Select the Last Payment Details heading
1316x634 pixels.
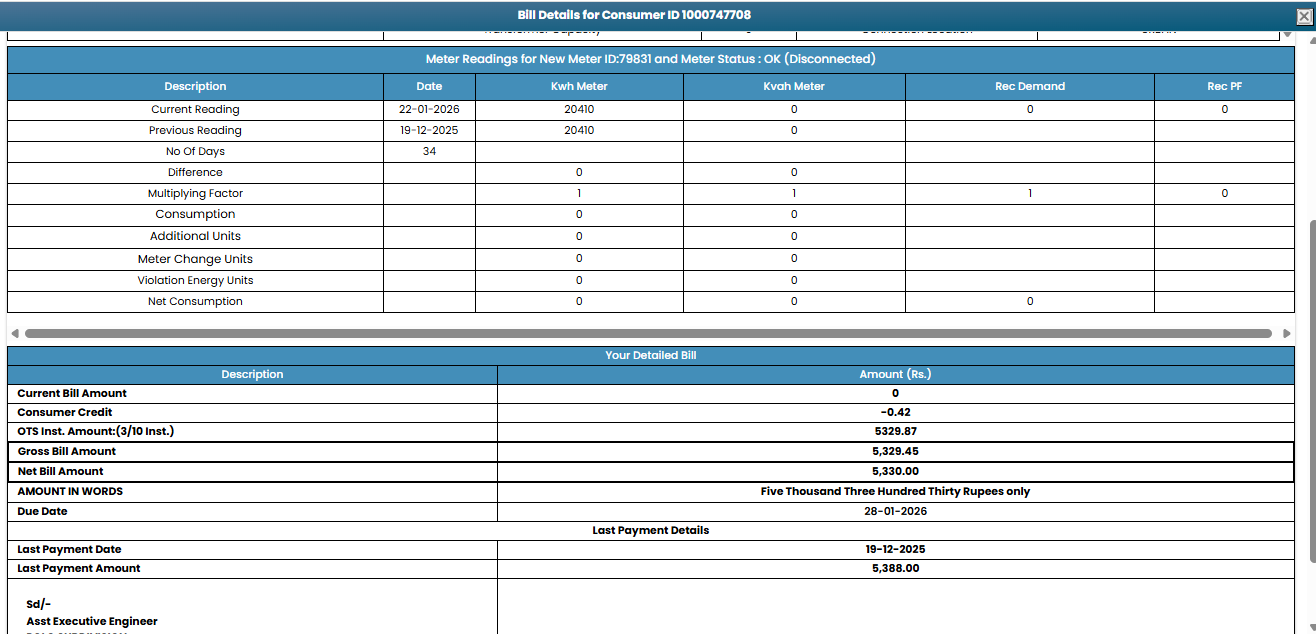point(650,530)
